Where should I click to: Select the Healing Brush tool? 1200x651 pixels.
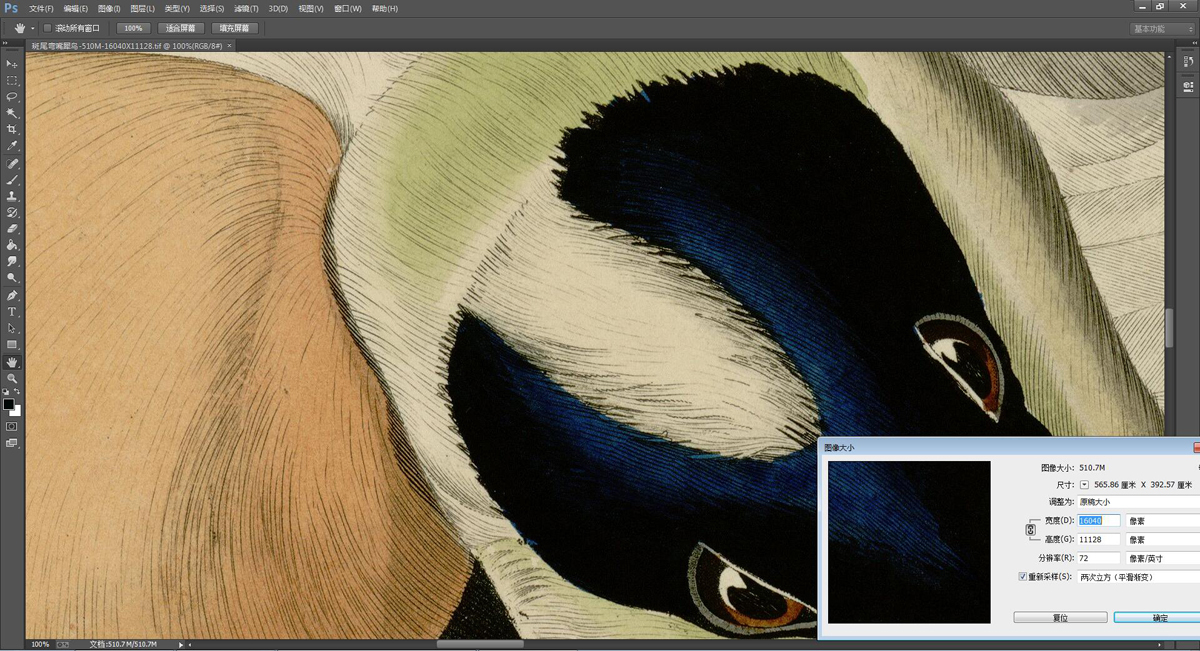point(12,163)
